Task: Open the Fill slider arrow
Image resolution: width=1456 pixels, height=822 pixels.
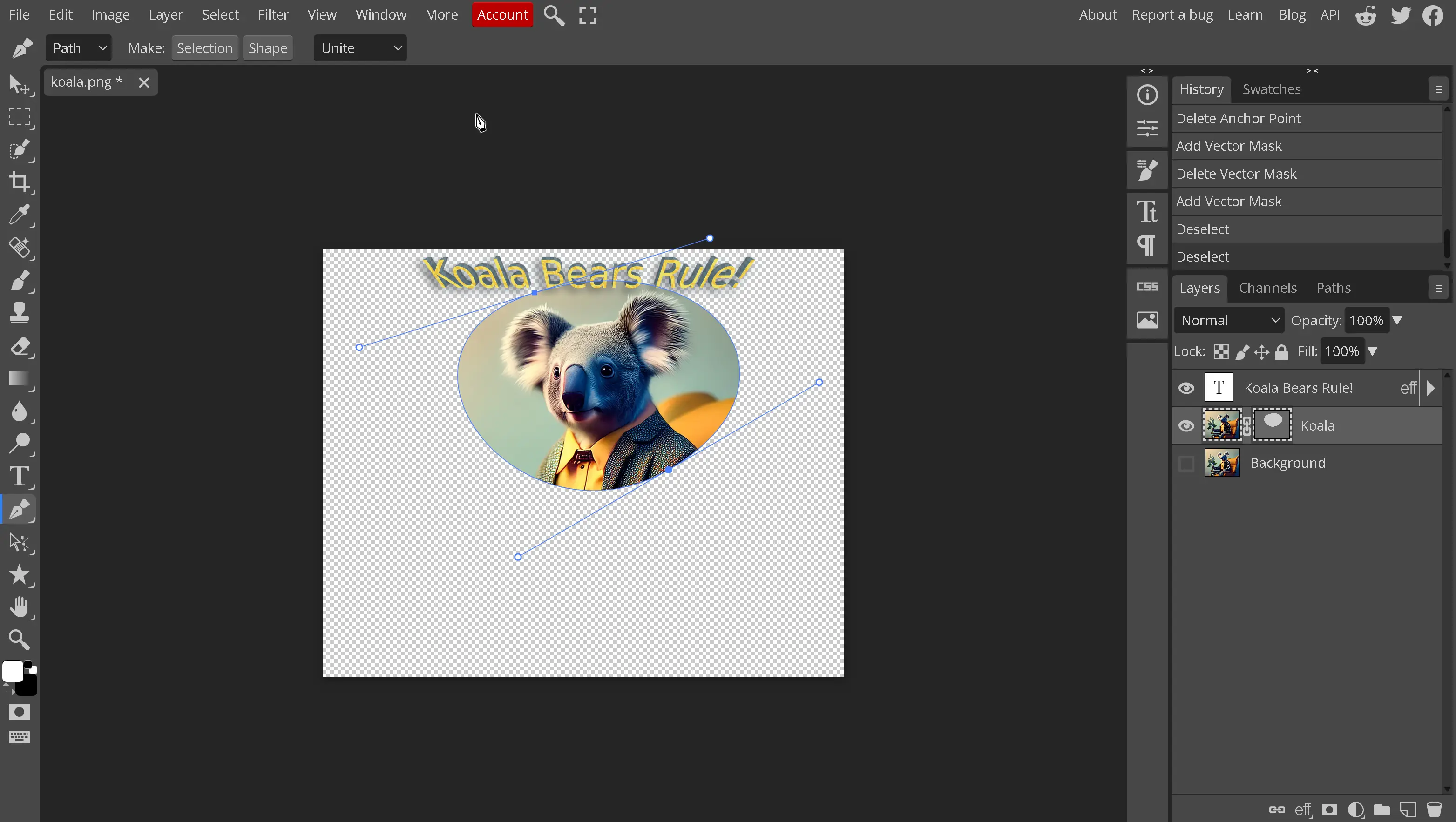Action: (x=1372, y=352)
